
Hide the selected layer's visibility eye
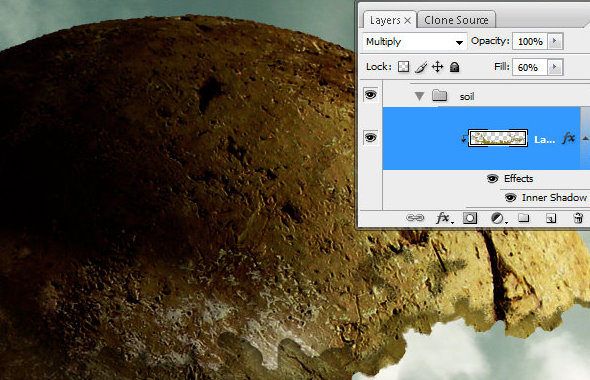tap(371, 137)
